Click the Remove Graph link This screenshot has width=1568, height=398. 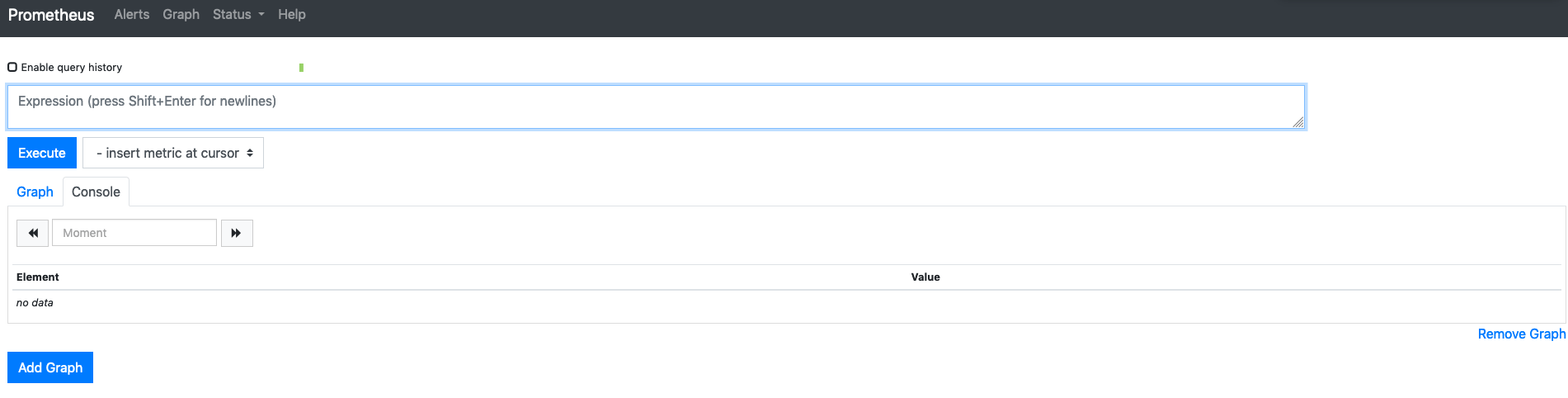1521,334
